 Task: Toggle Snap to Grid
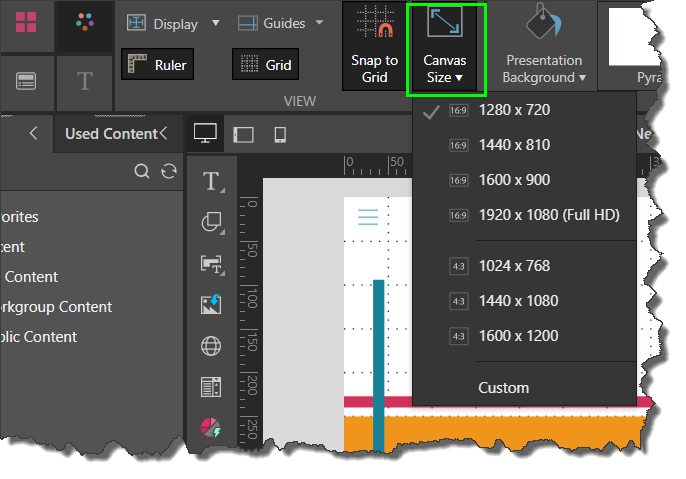tap(374, 46)
